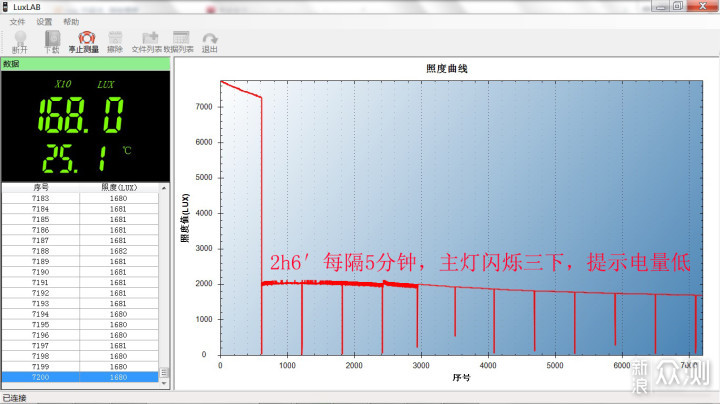
Task: Click the 序号 column header
Action: 41,187
